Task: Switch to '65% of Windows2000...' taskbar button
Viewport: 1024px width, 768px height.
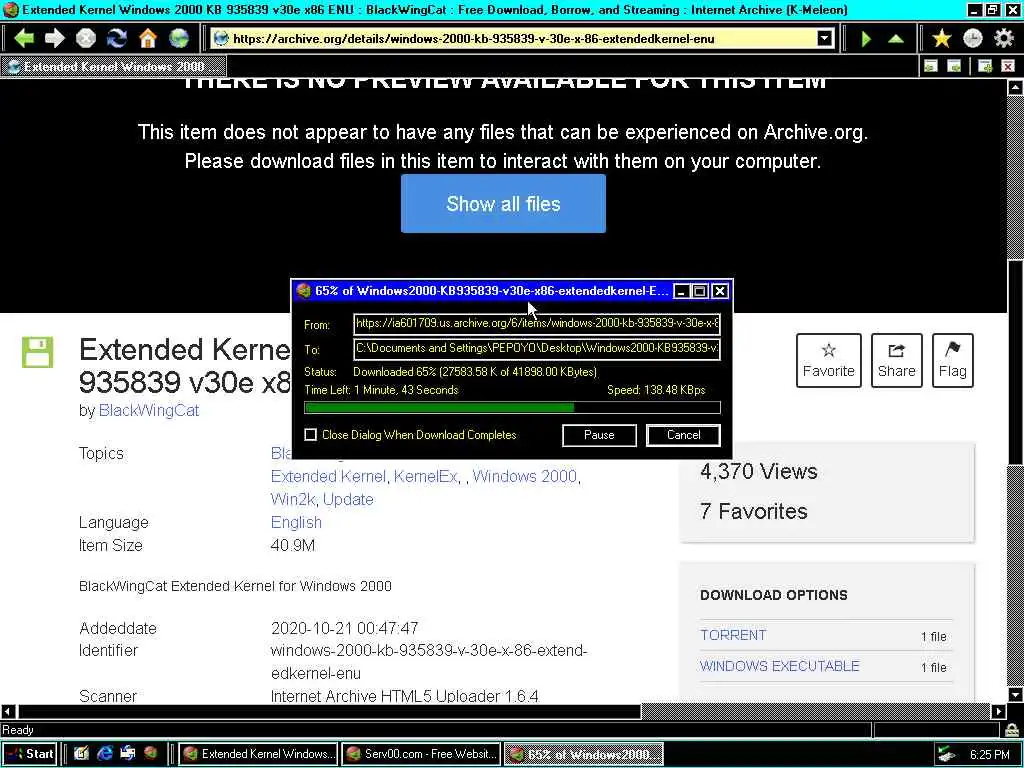Action: tap(583, 754)
